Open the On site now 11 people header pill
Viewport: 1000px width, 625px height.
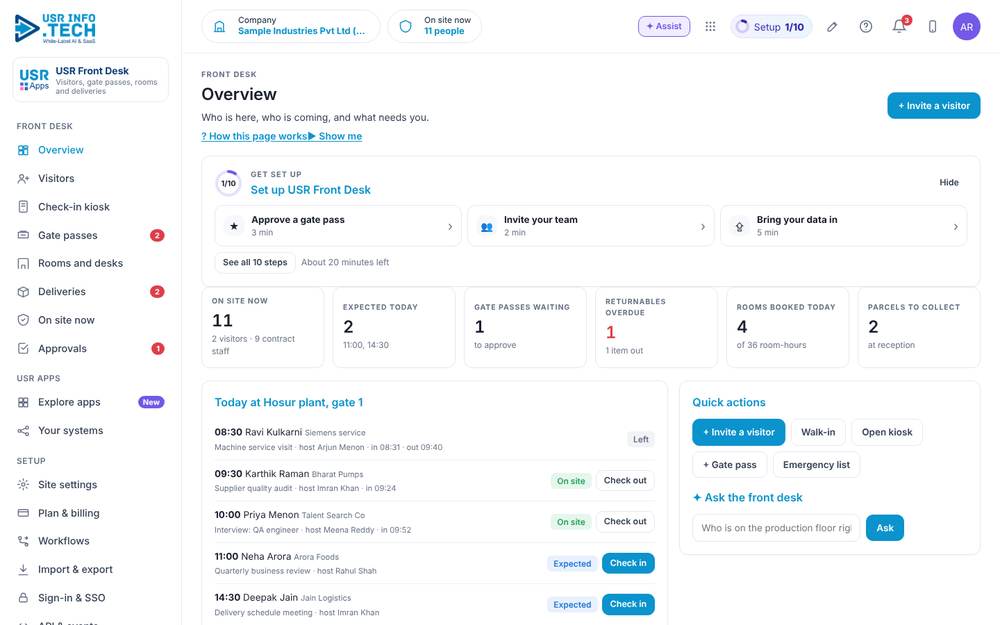tap(434, 27)
